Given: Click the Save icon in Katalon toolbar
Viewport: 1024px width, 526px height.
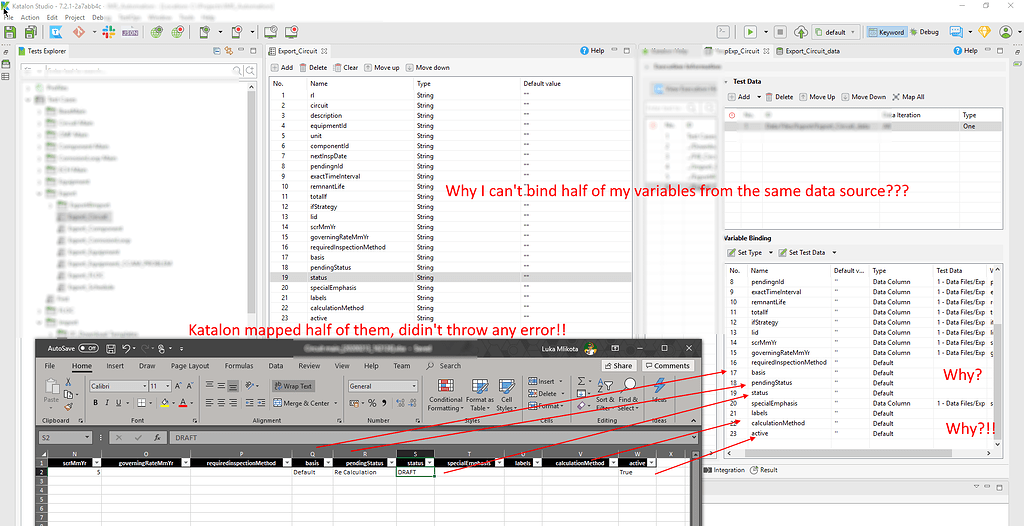Looking at the screenshot, I should click(10, 32).
